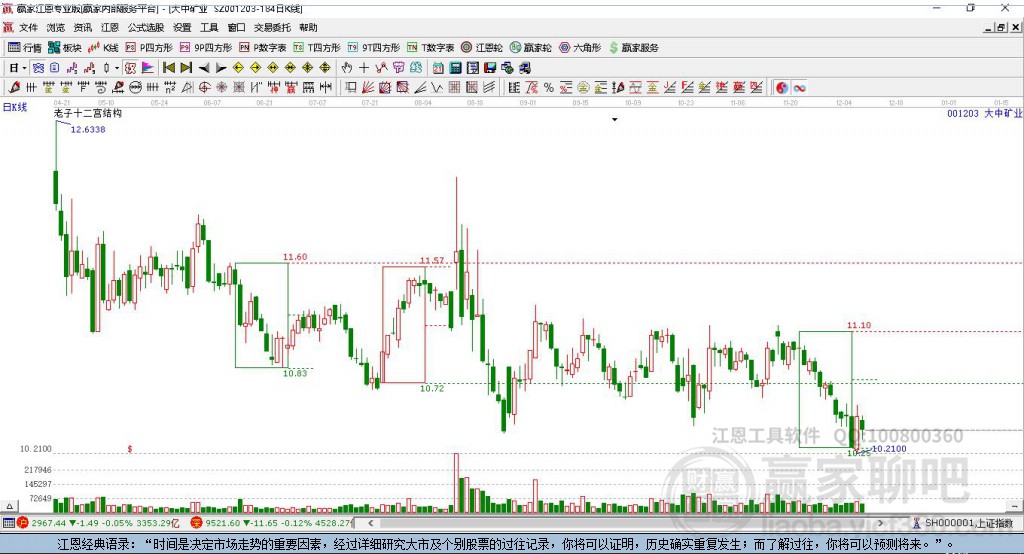Click the 日K线 chart label

point(15,107)
